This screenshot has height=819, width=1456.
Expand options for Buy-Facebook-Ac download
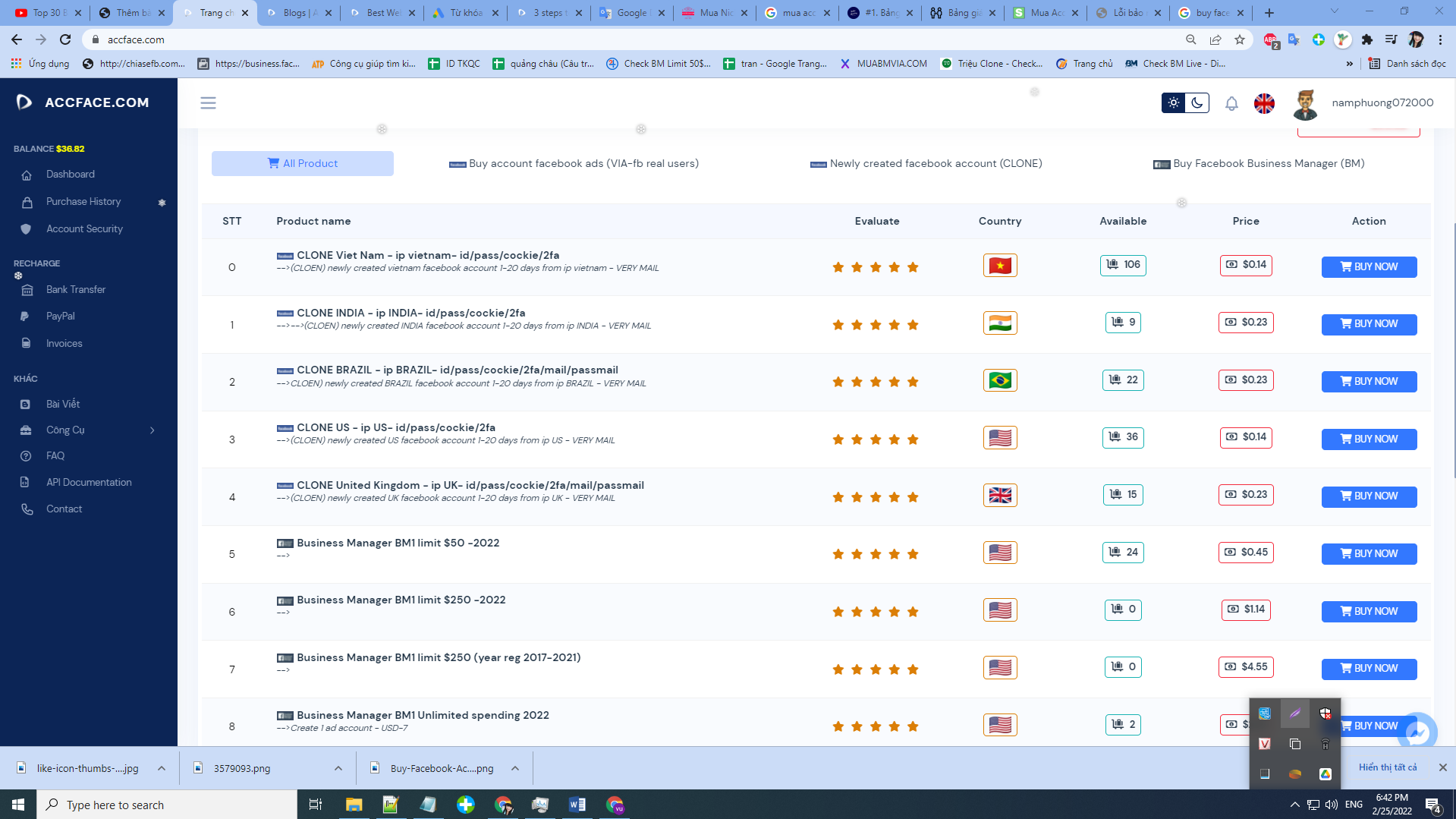point(515,768)
